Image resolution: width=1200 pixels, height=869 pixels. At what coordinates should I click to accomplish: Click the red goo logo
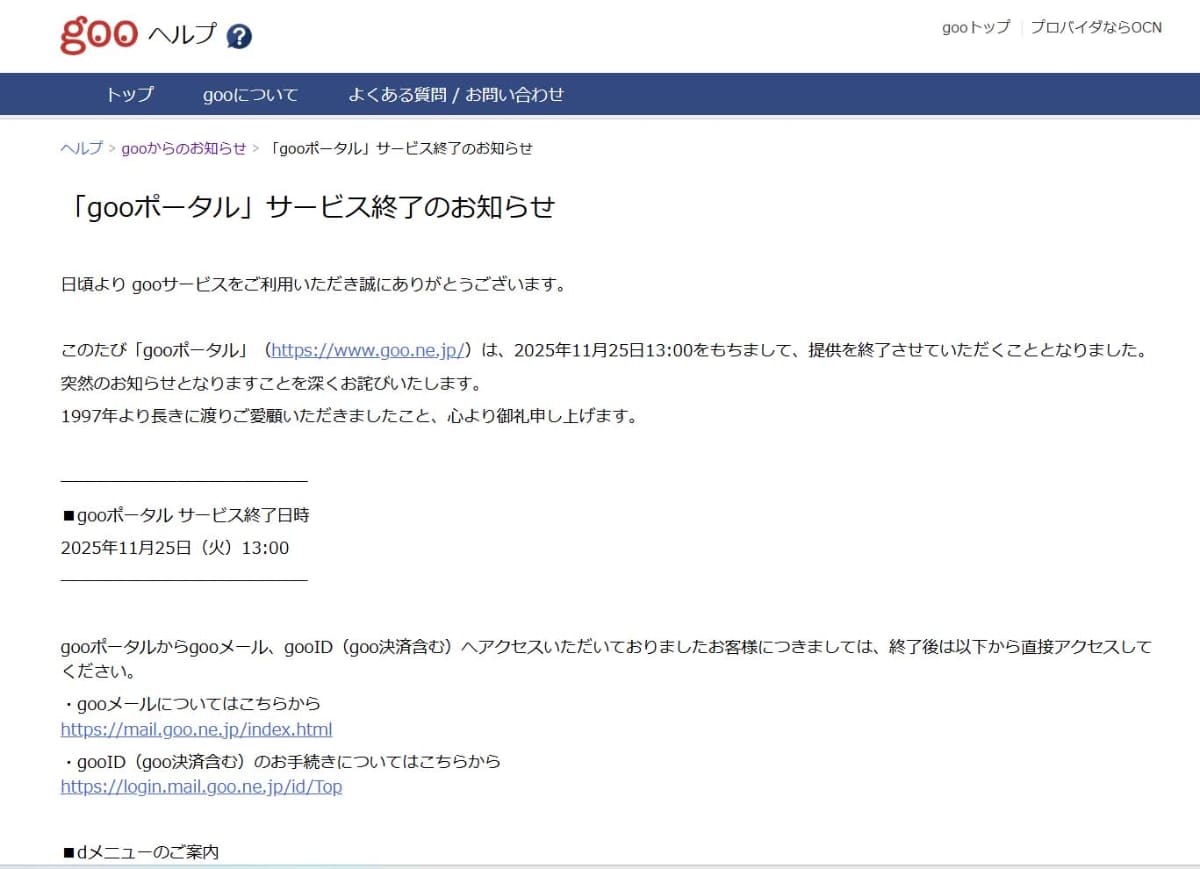coord(99,34)
